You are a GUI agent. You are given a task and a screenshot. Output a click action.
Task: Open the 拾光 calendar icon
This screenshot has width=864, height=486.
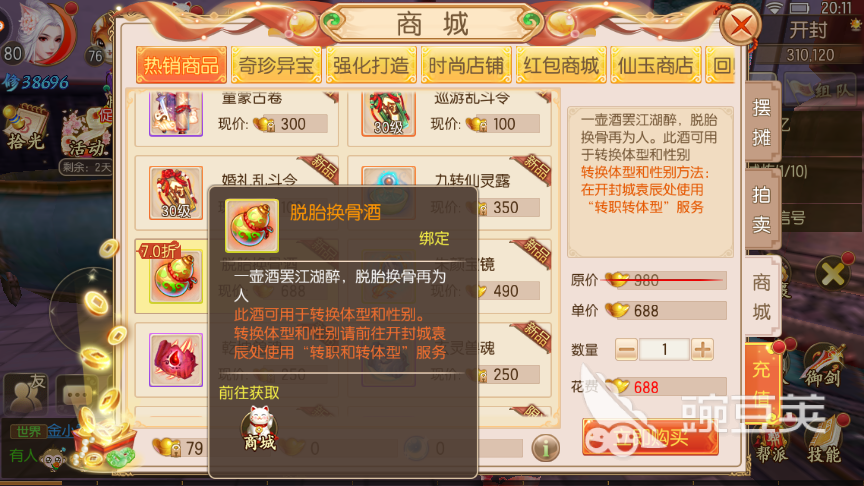[x=25, y=128]
